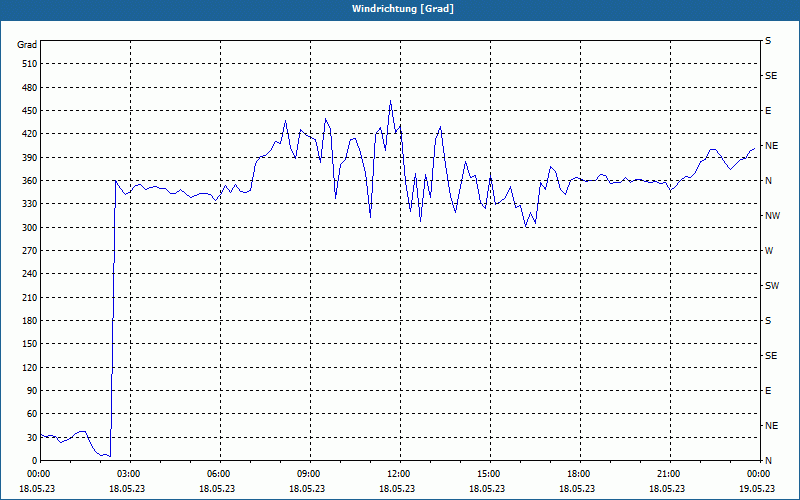Click the chart title 'Windrichtung [Grad]'

[x=403, y=9]
